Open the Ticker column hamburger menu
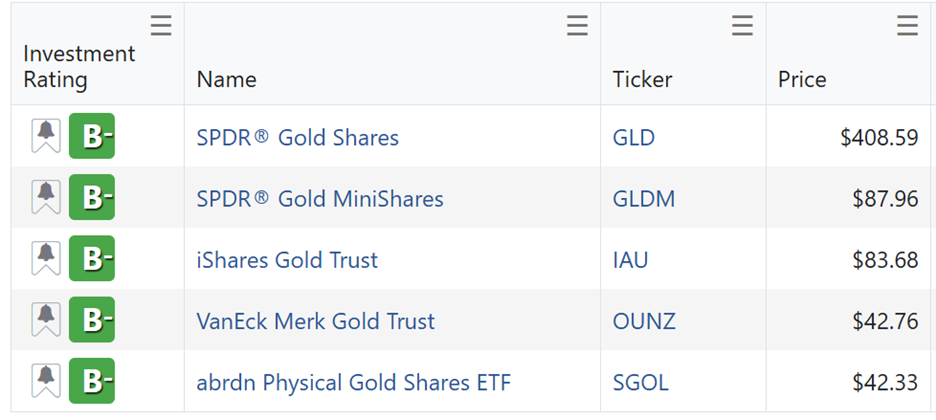 (742, 26)
